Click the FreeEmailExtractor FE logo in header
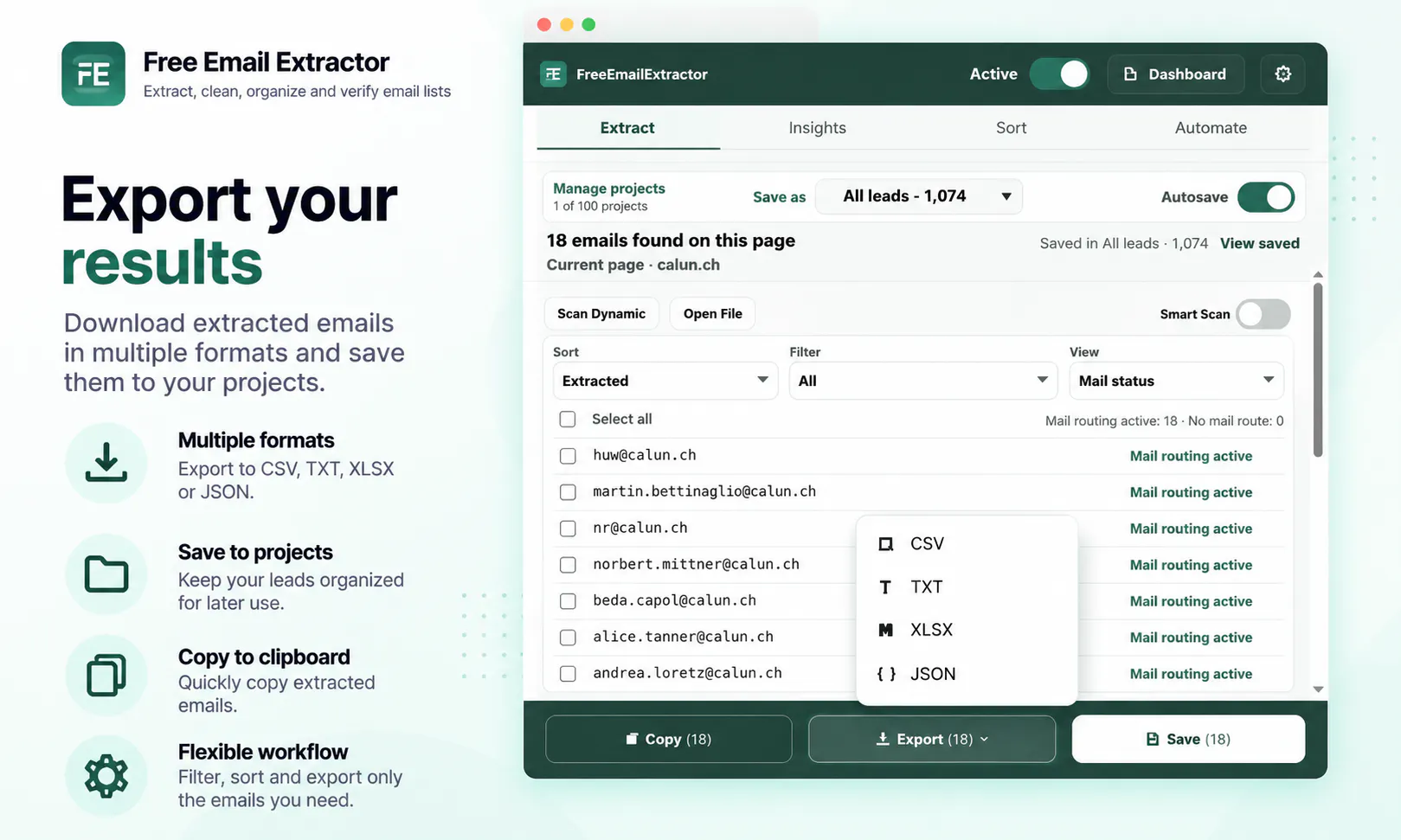Viewport: 1401px width, 840px height. pos(553,74)
